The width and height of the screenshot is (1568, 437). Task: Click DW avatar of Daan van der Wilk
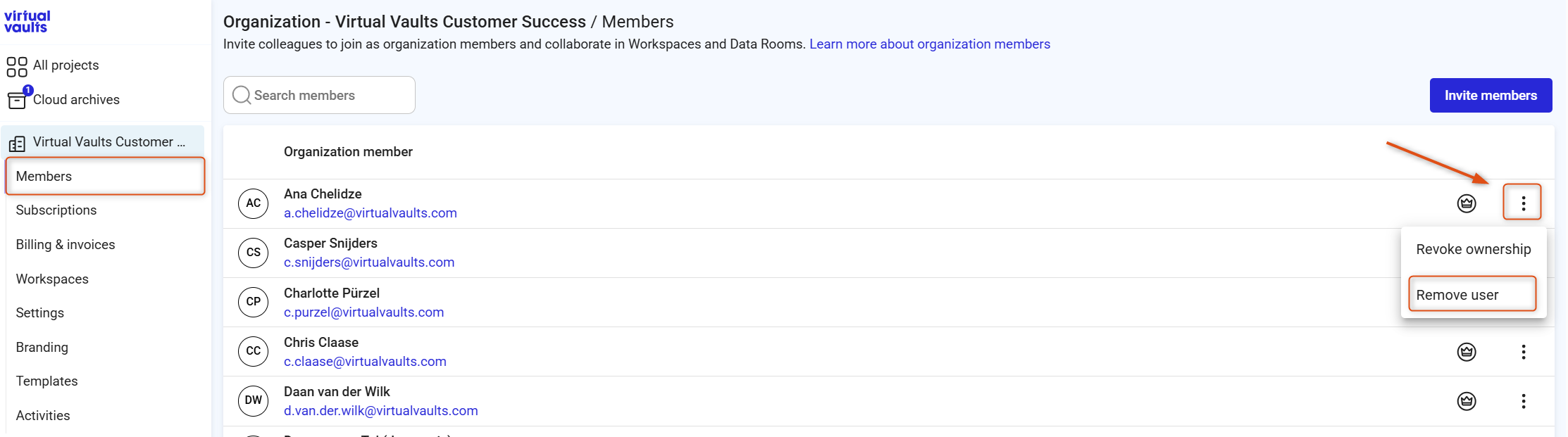(x=254, y=400)
